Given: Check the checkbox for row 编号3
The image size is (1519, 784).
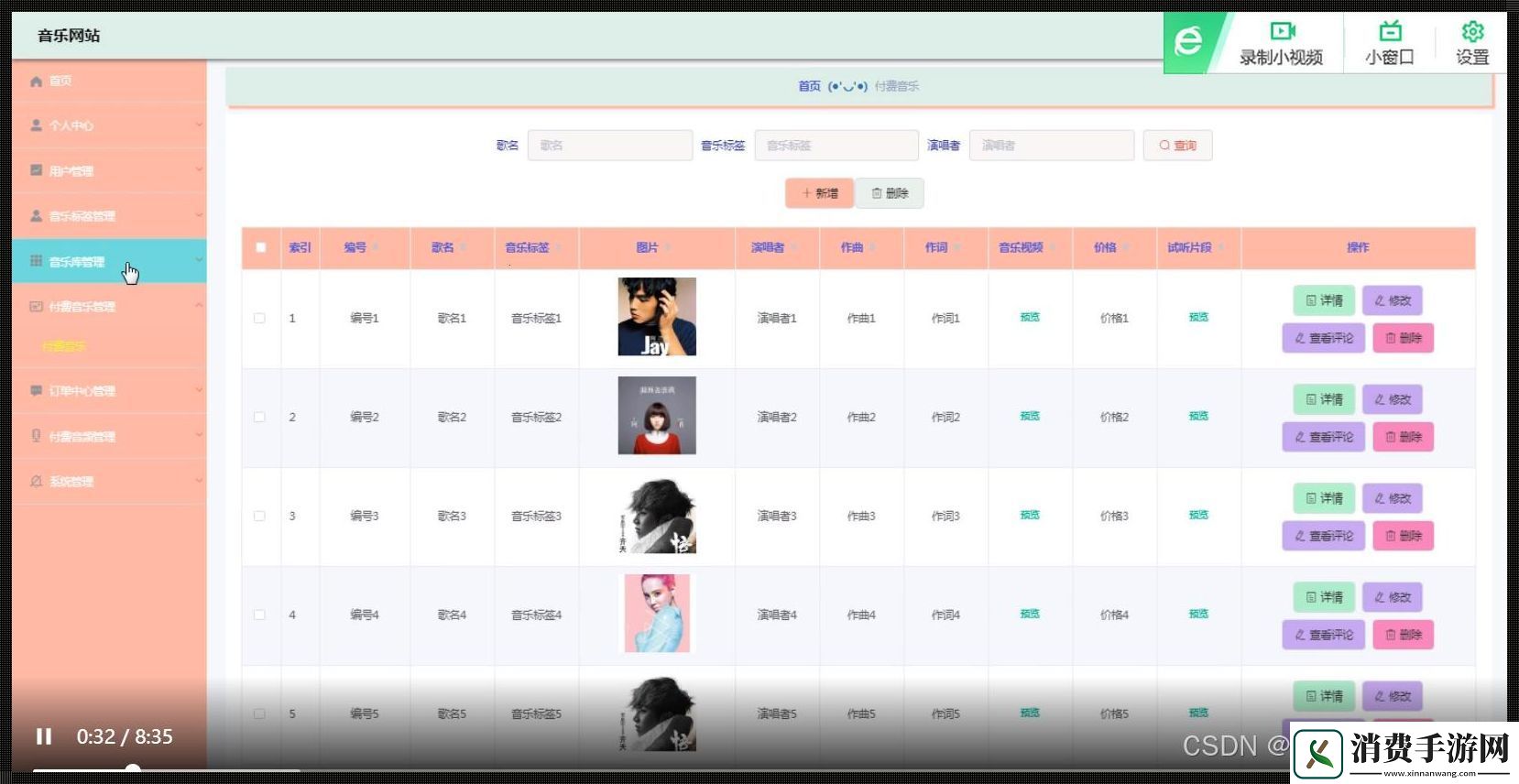Looking at the screenshot, I should click(x=259, y=516).
